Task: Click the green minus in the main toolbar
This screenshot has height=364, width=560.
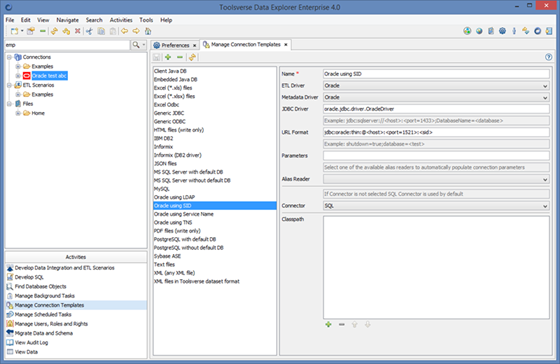Action: 42,31
